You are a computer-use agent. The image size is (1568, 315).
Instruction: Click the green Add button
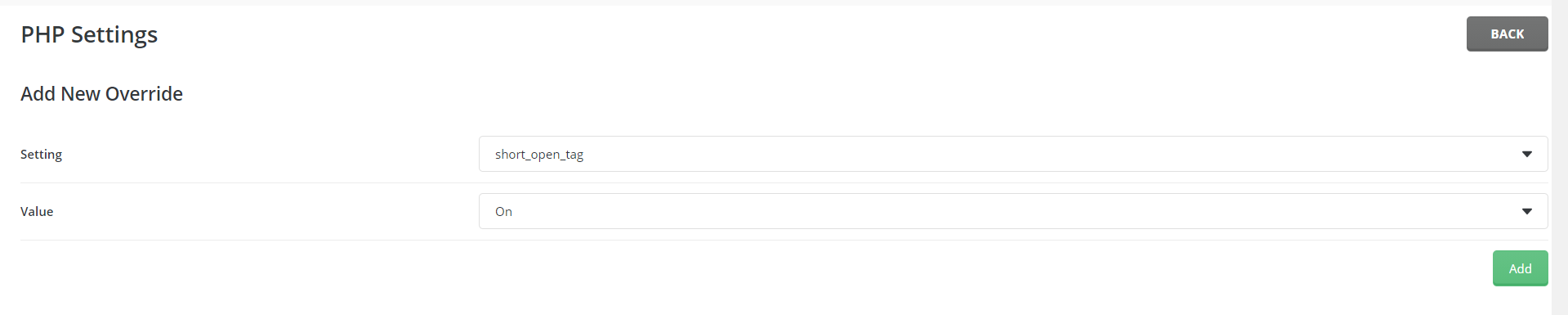pyautogui.click(x=1520, y=268)
